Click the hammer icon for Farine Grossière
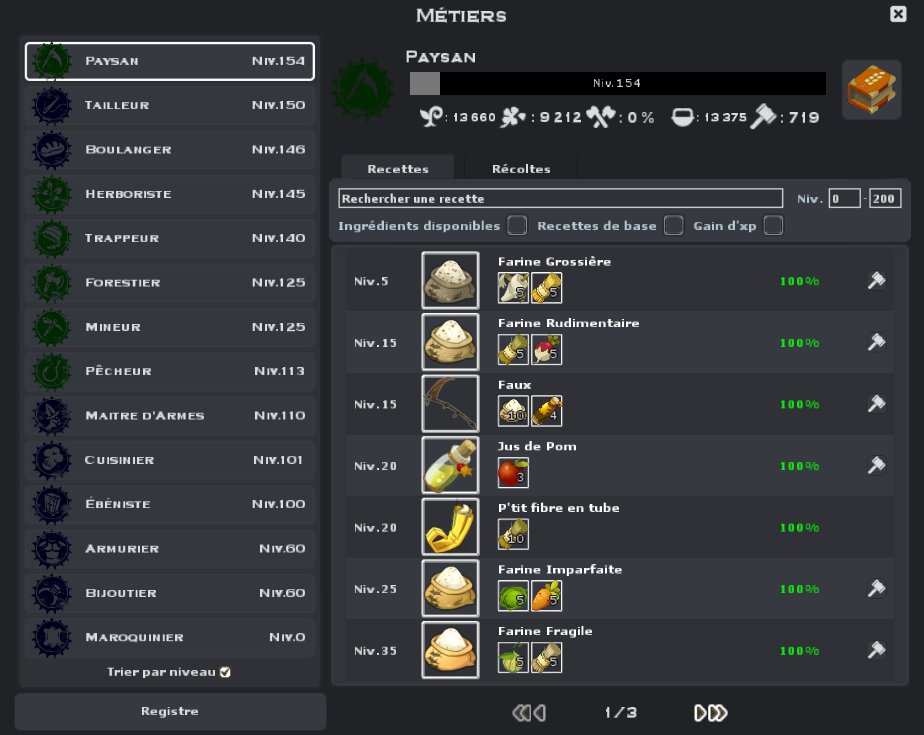The width and height of the screenshot is (924, 735). pyautogui.click(x=876, y=281)
